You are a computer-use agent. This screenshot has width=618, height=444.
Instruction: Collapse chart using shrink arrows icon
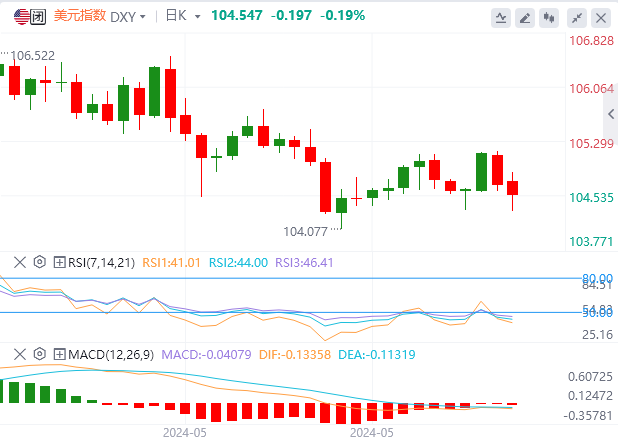577,18
